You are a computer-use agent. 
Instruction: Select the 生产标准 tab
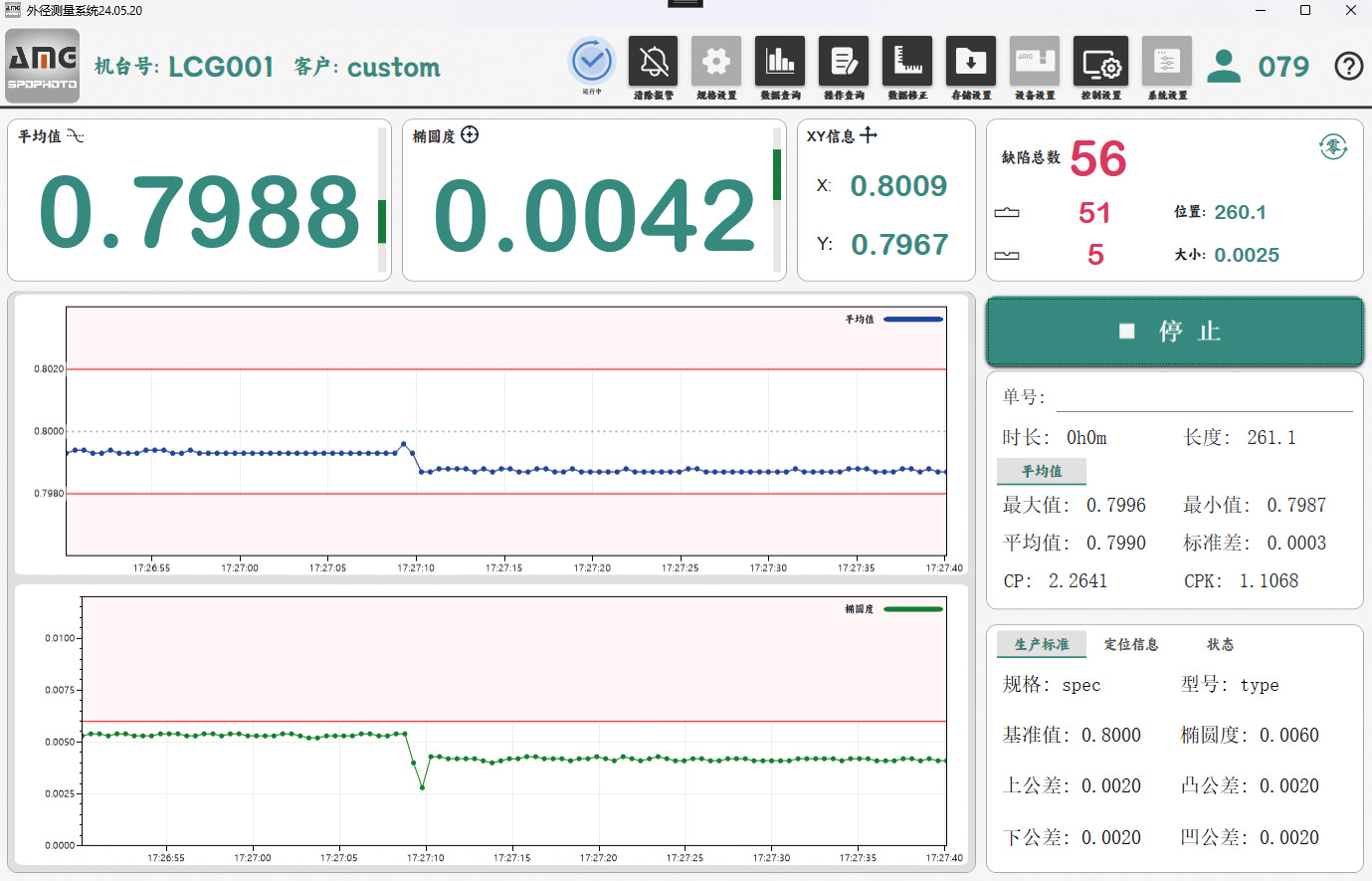1042,645
